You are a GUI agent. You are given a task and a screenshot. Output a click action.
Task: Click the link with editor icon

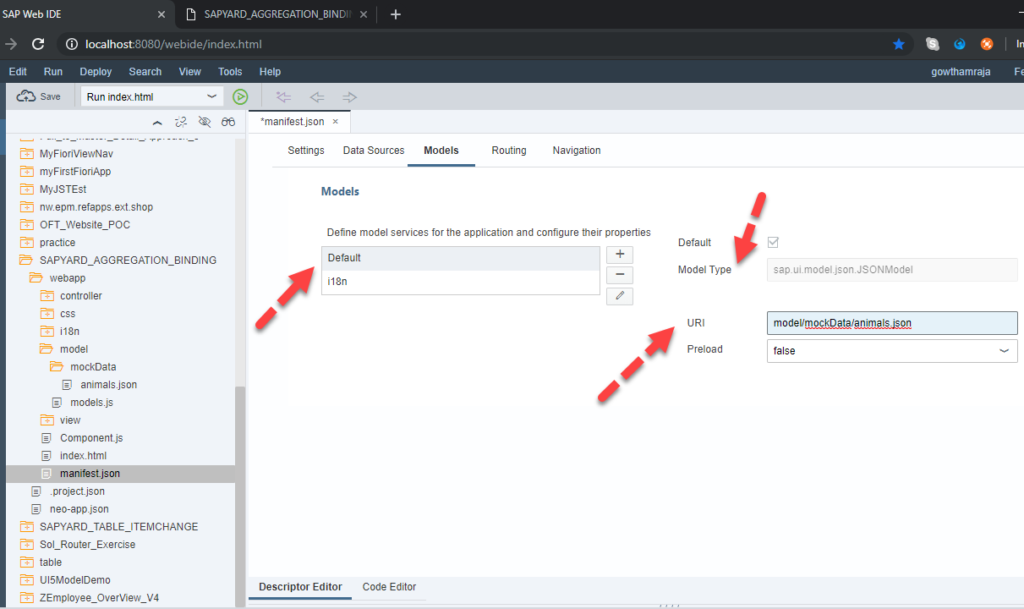(x=181, y=122)
